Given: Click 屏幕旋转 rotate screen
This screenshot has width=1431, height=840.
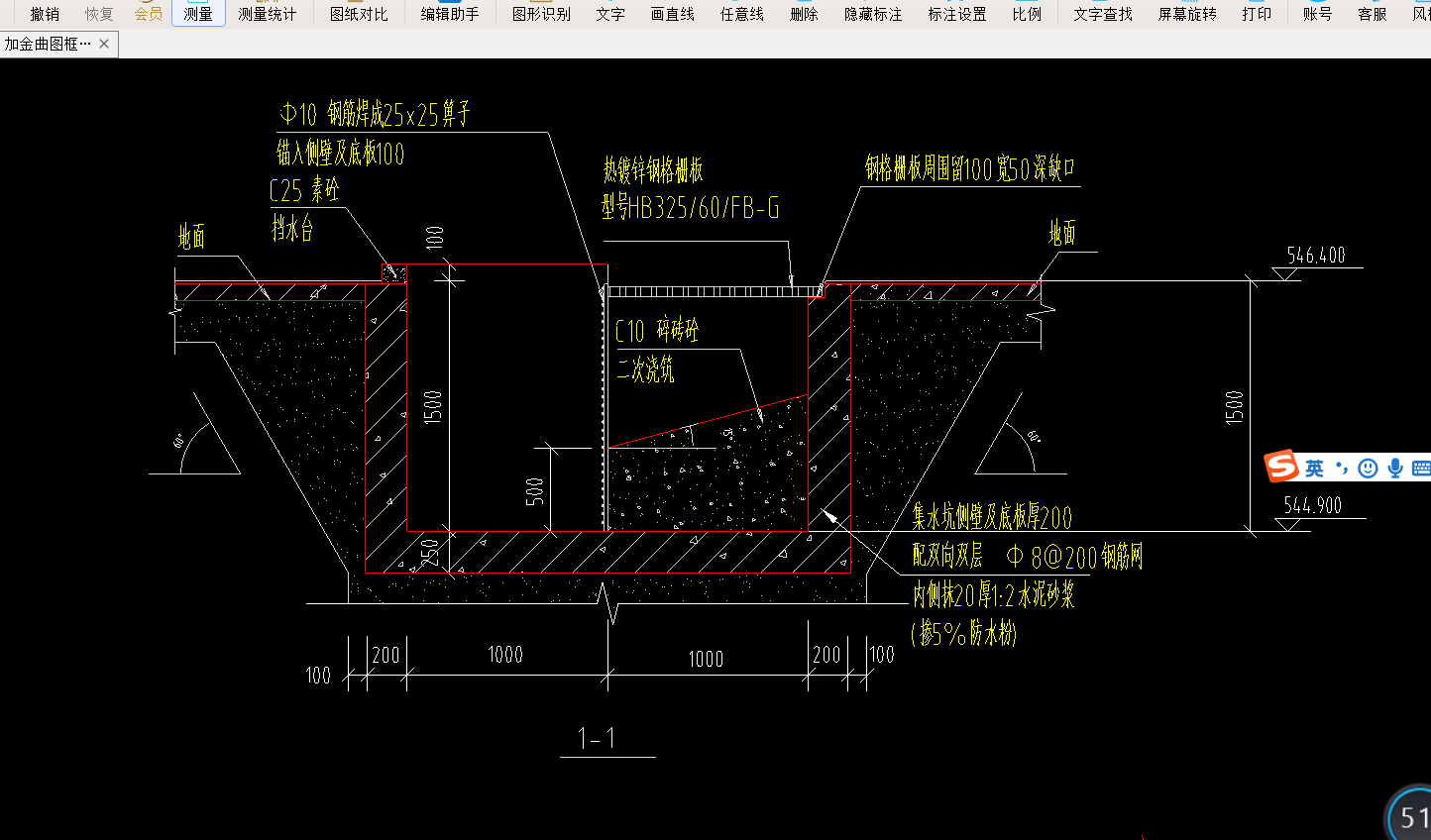Looking at the screenshot, I should point(1187,14).
